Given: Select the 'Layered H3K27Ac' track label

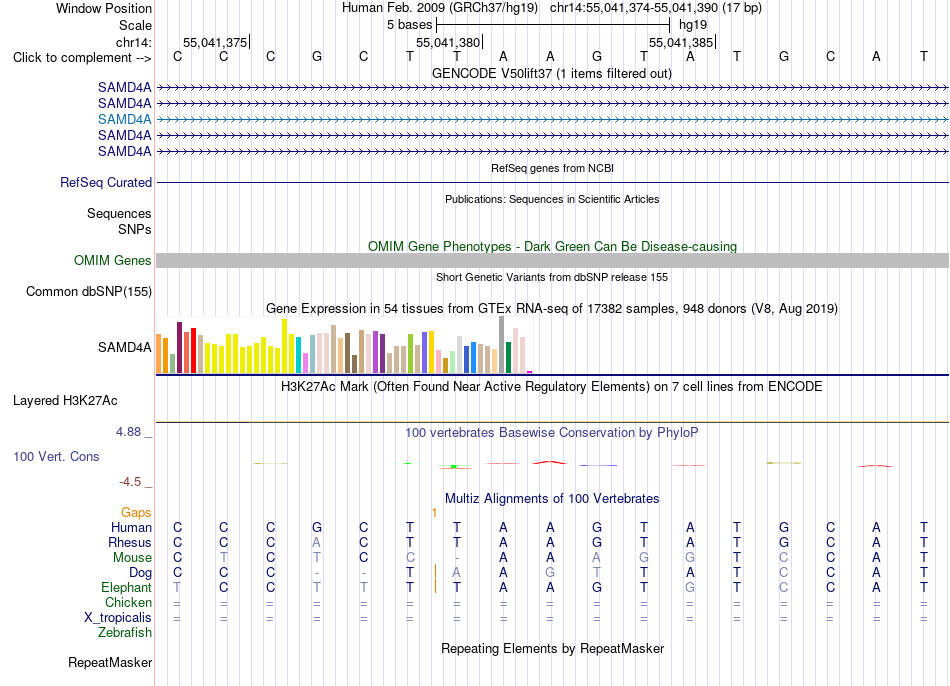Looking at the screenshot, I should point(65,401).
